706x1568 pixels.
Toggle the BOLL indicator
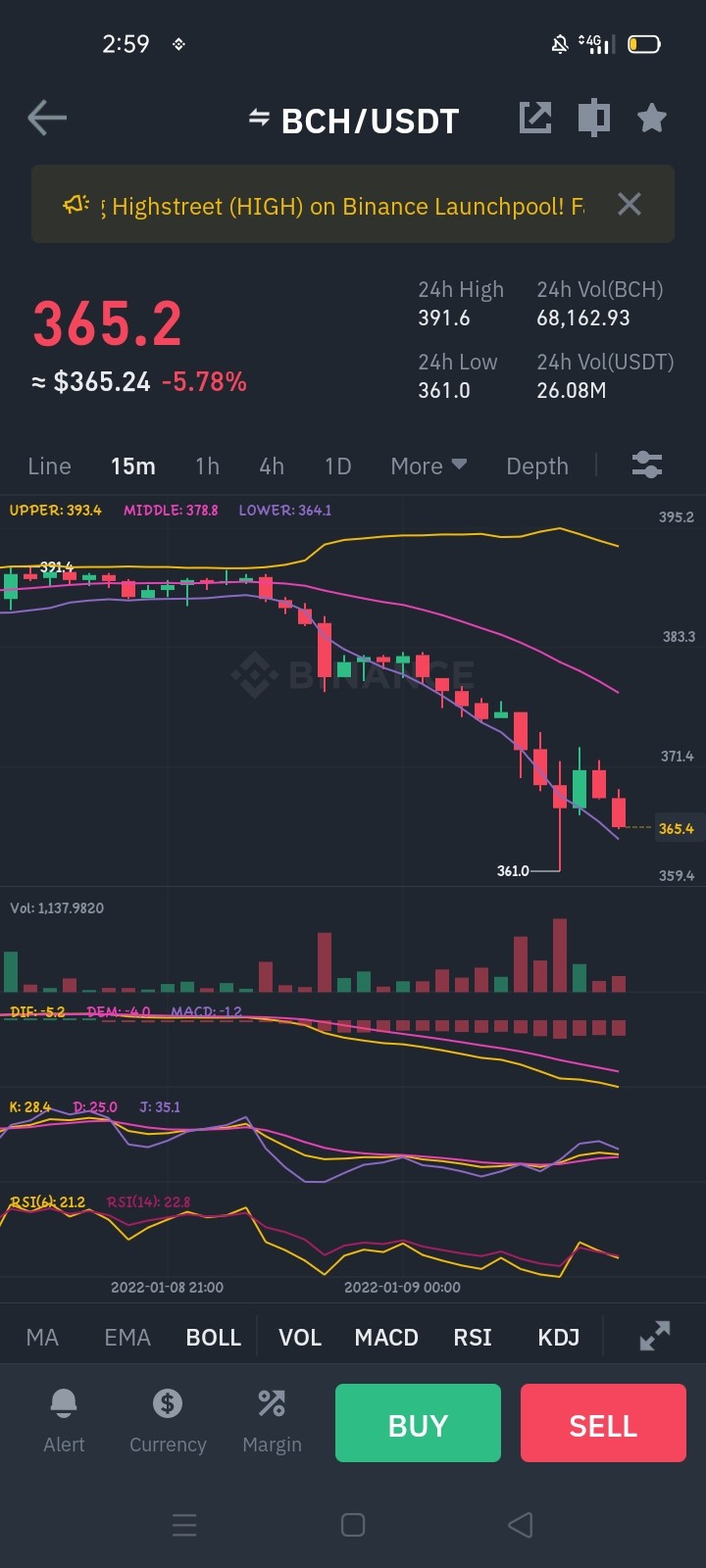point(214,1338)
